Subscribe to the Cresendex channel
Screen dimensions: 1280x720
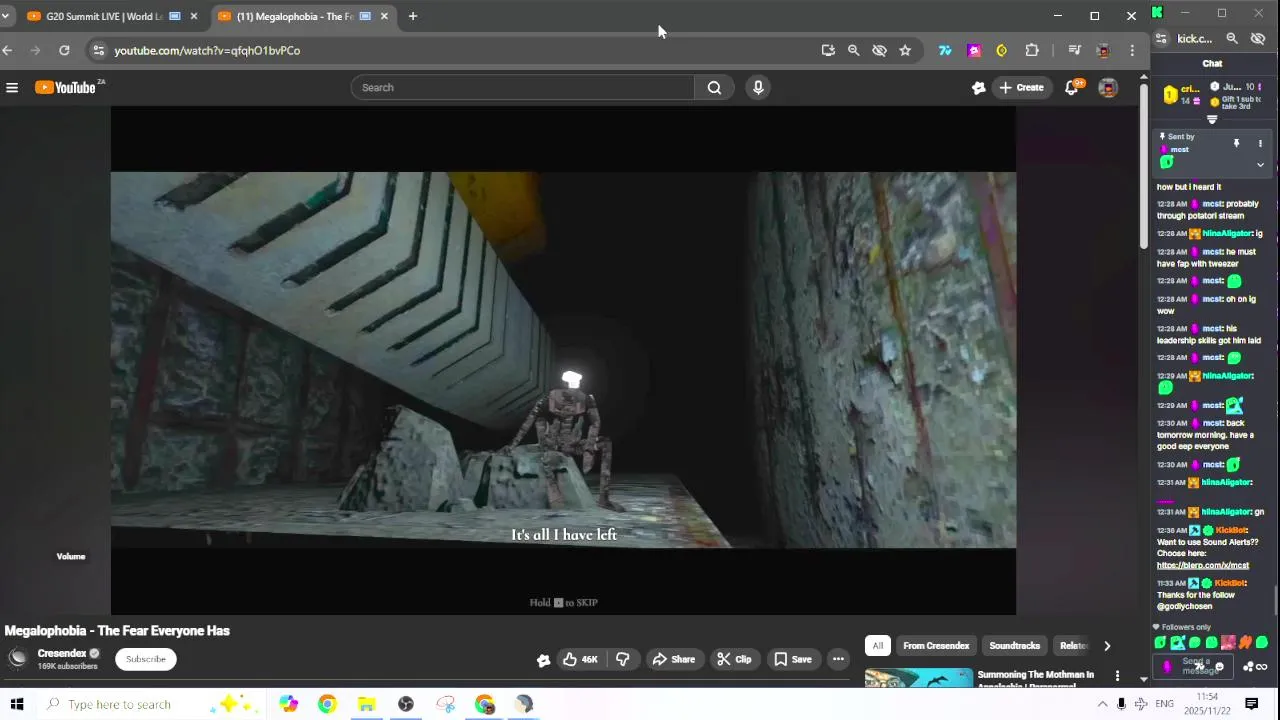click(x=145, y=659)
